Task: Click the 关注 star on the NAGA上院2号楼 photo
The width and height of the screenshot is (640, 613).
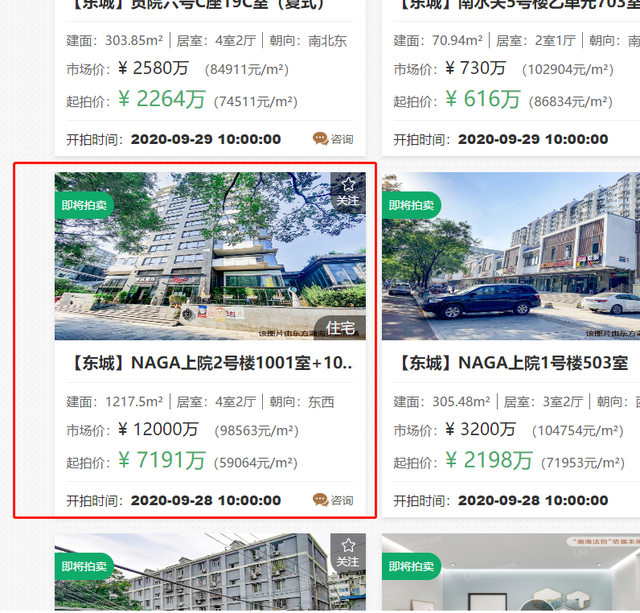Action: click(348, 192)
